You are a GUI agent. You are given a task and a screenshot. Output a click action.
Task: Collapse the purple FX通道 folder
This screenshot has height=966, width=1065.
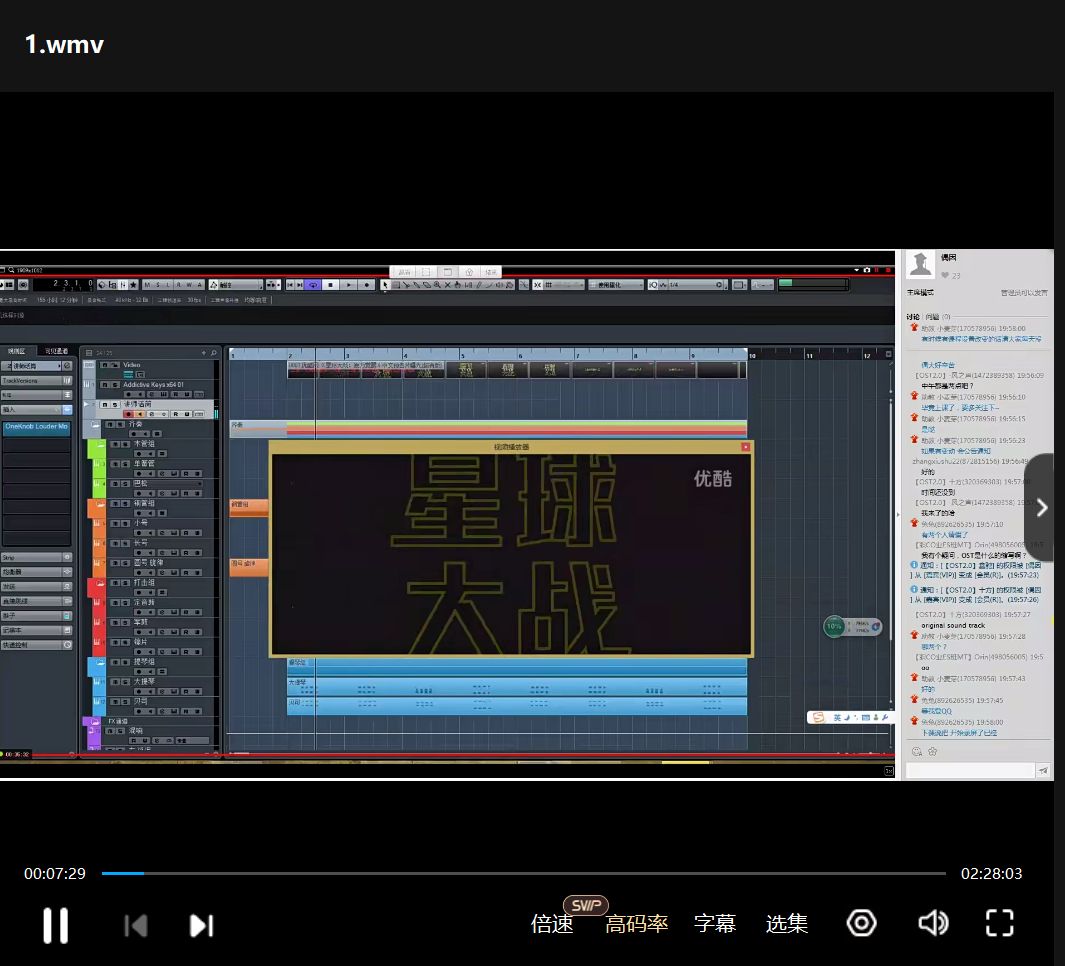pyautogui.click(x=94, y=721)
